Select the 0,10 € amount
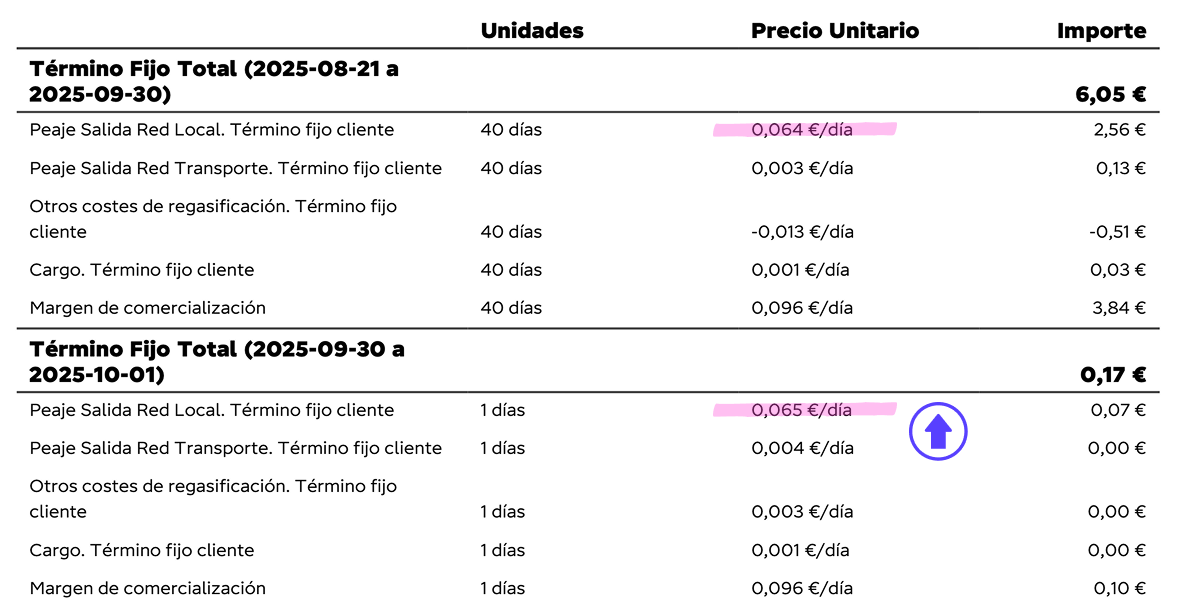This screenshot has height=606, width=1181. (x=1119, y=588)
